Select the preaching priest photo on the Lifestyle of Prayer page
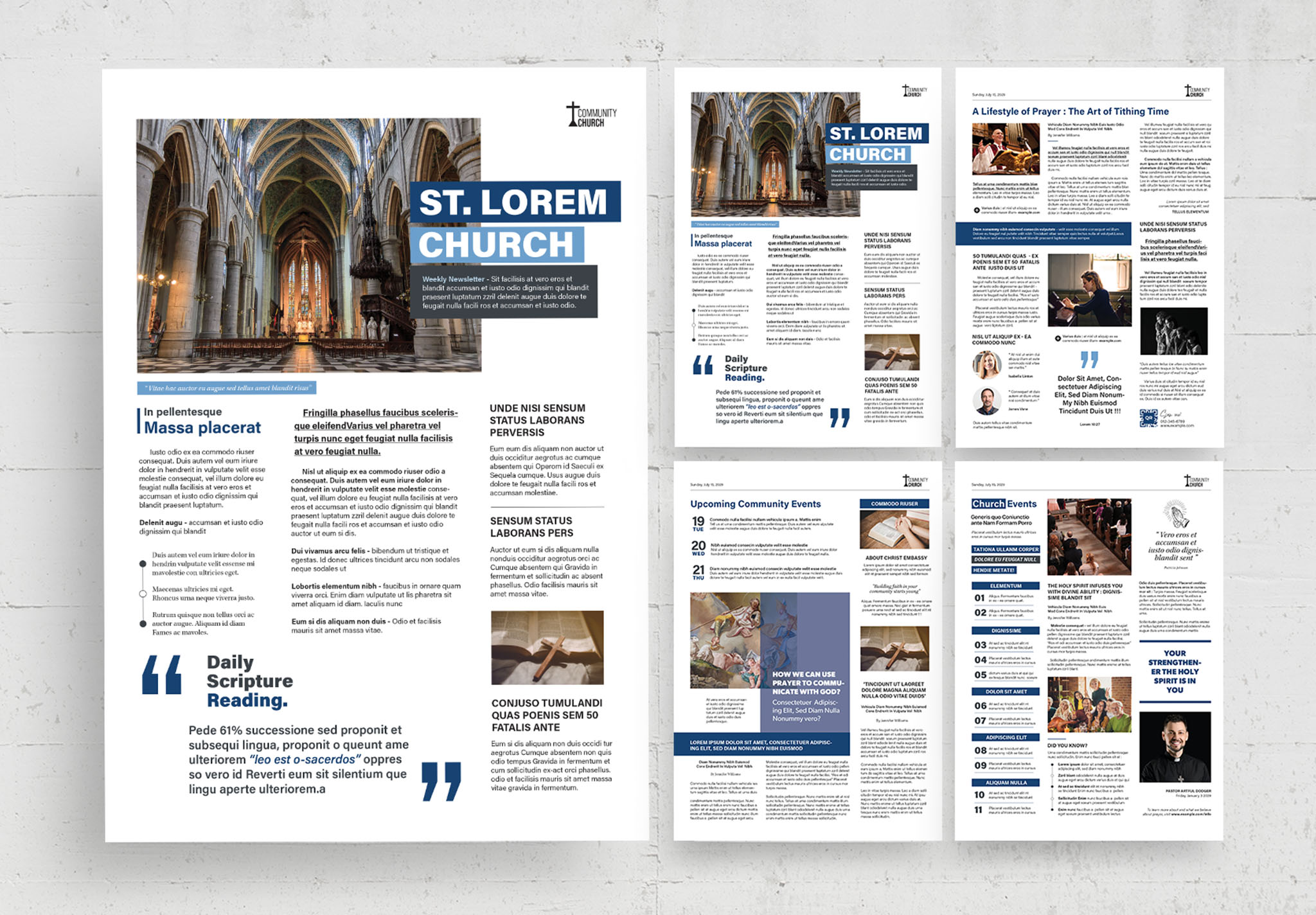 coord(1006,149)
